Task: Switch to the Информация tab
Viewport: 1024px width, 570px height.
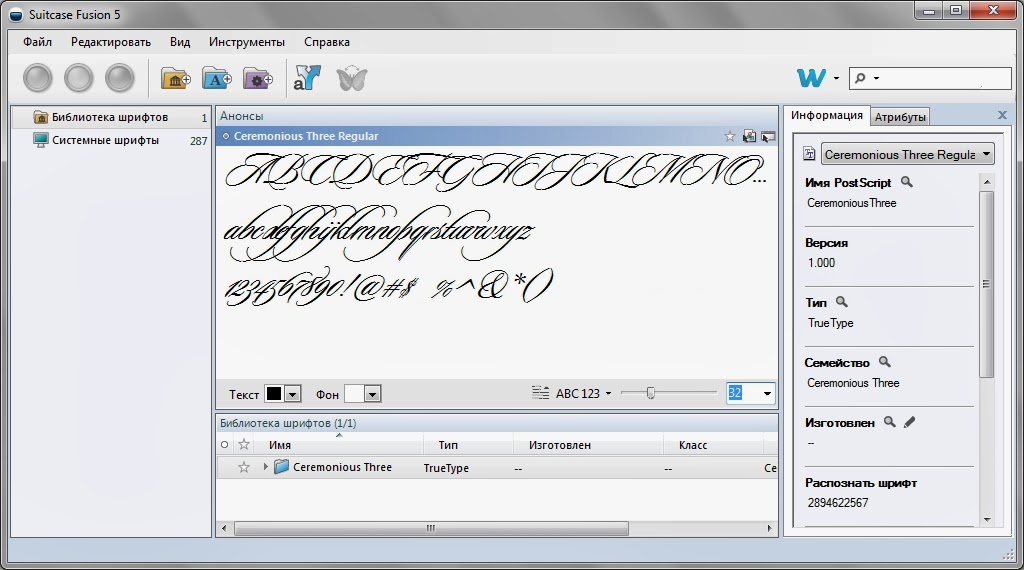Action: (827, 116)
